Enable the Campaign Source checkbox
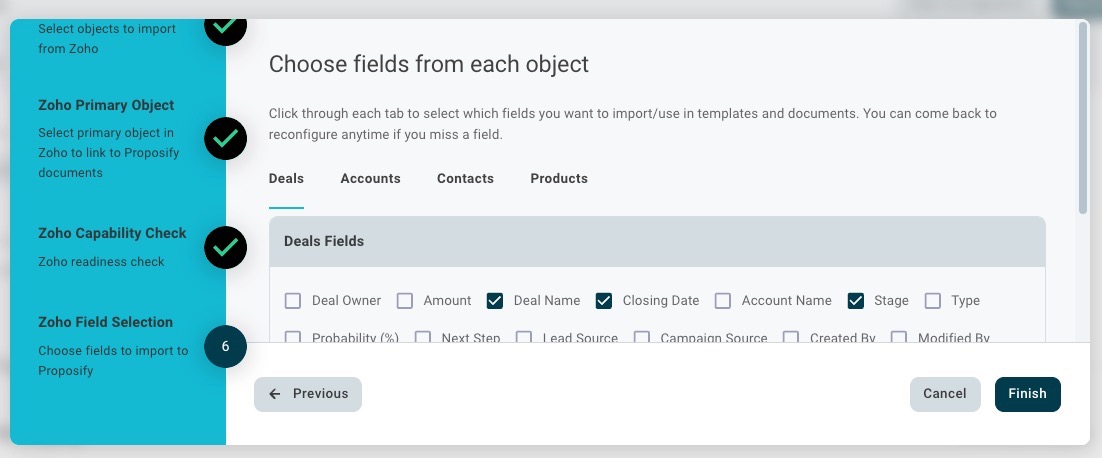Screen dimensions: 1102x458 point(642,337)
